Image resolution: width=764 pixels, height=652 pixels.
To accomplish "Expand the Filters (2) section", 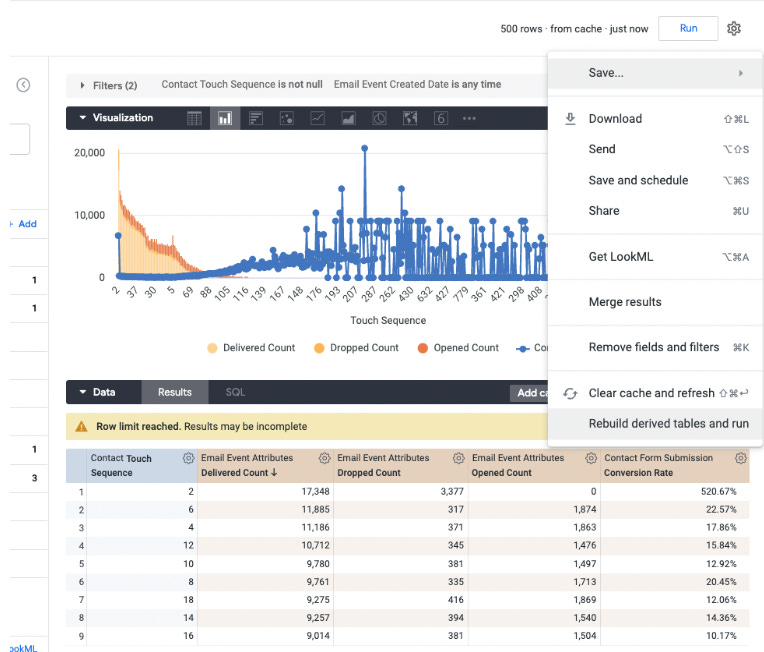I will pos(82,85).
